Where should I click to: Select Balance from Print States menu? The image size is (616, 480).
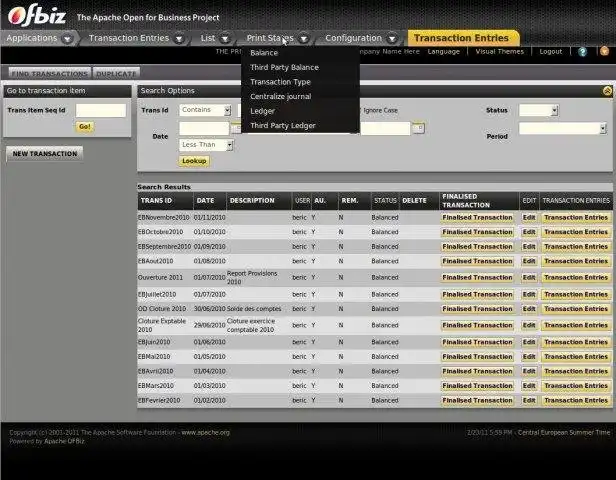tap(264, 53)
